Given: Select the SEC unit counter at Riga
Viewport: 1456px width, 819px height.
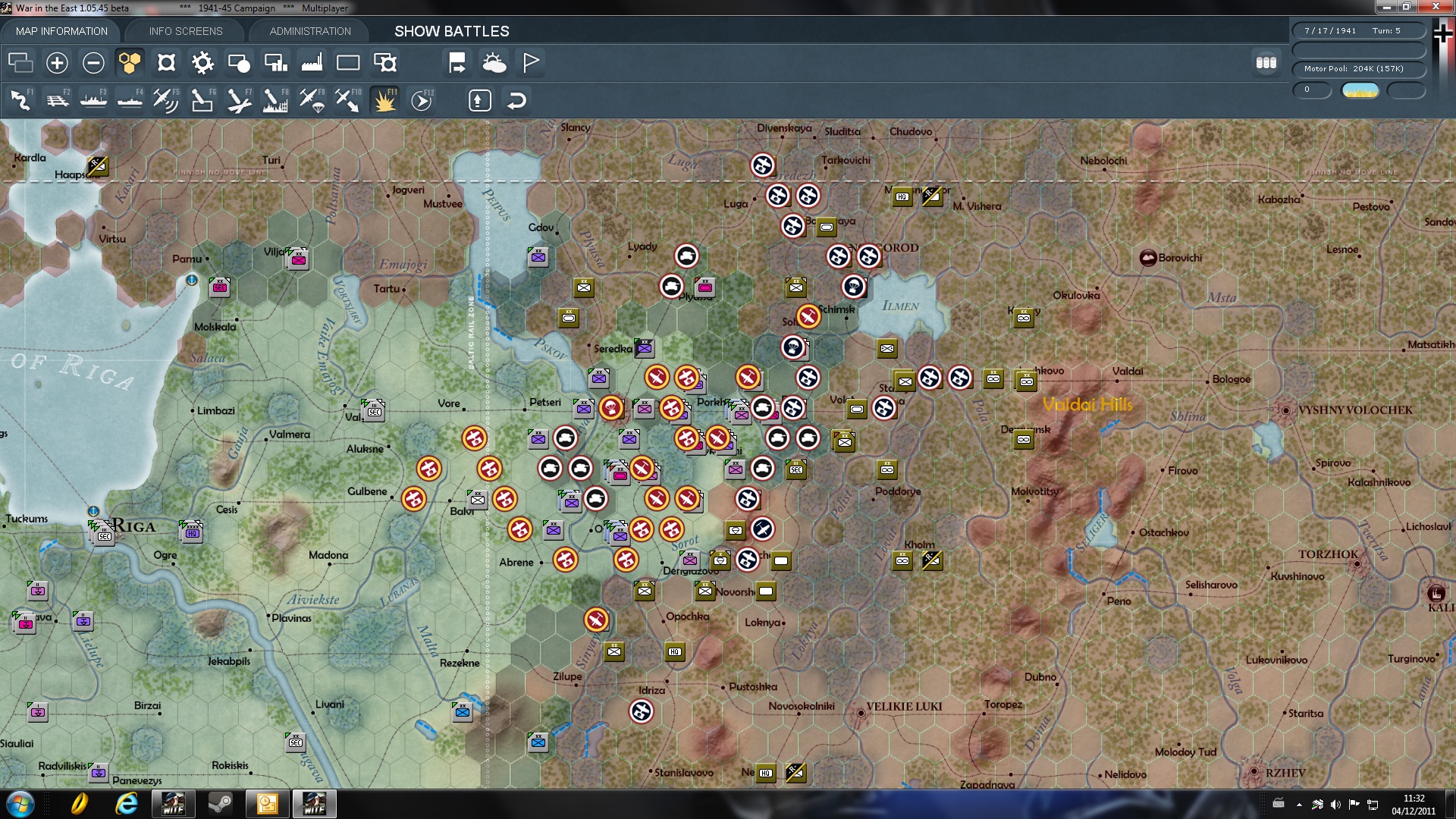Looking at the screenshot, I should coord(105,535).
